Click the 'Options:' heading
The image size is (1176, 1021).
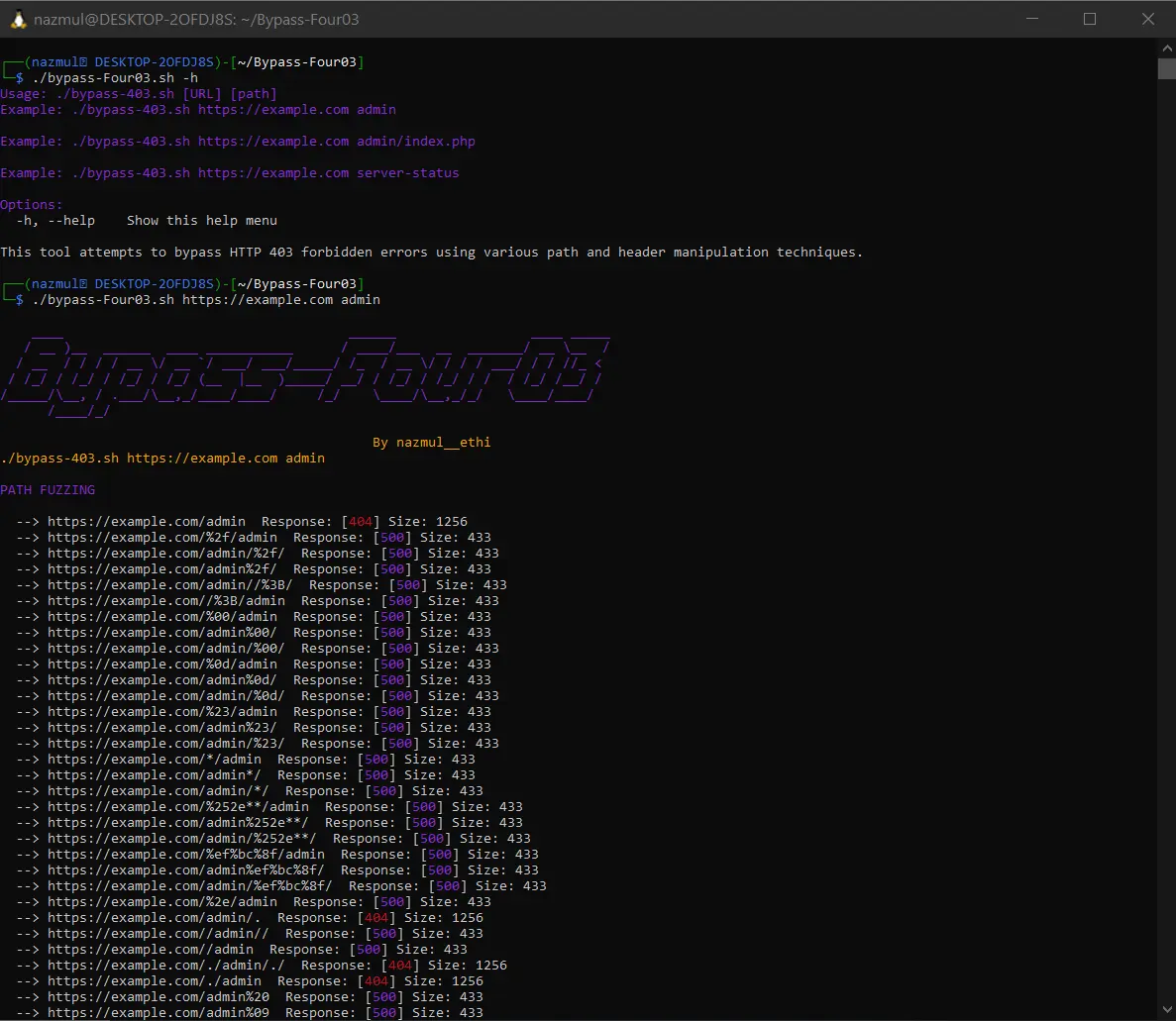click(x=32, y=205)
